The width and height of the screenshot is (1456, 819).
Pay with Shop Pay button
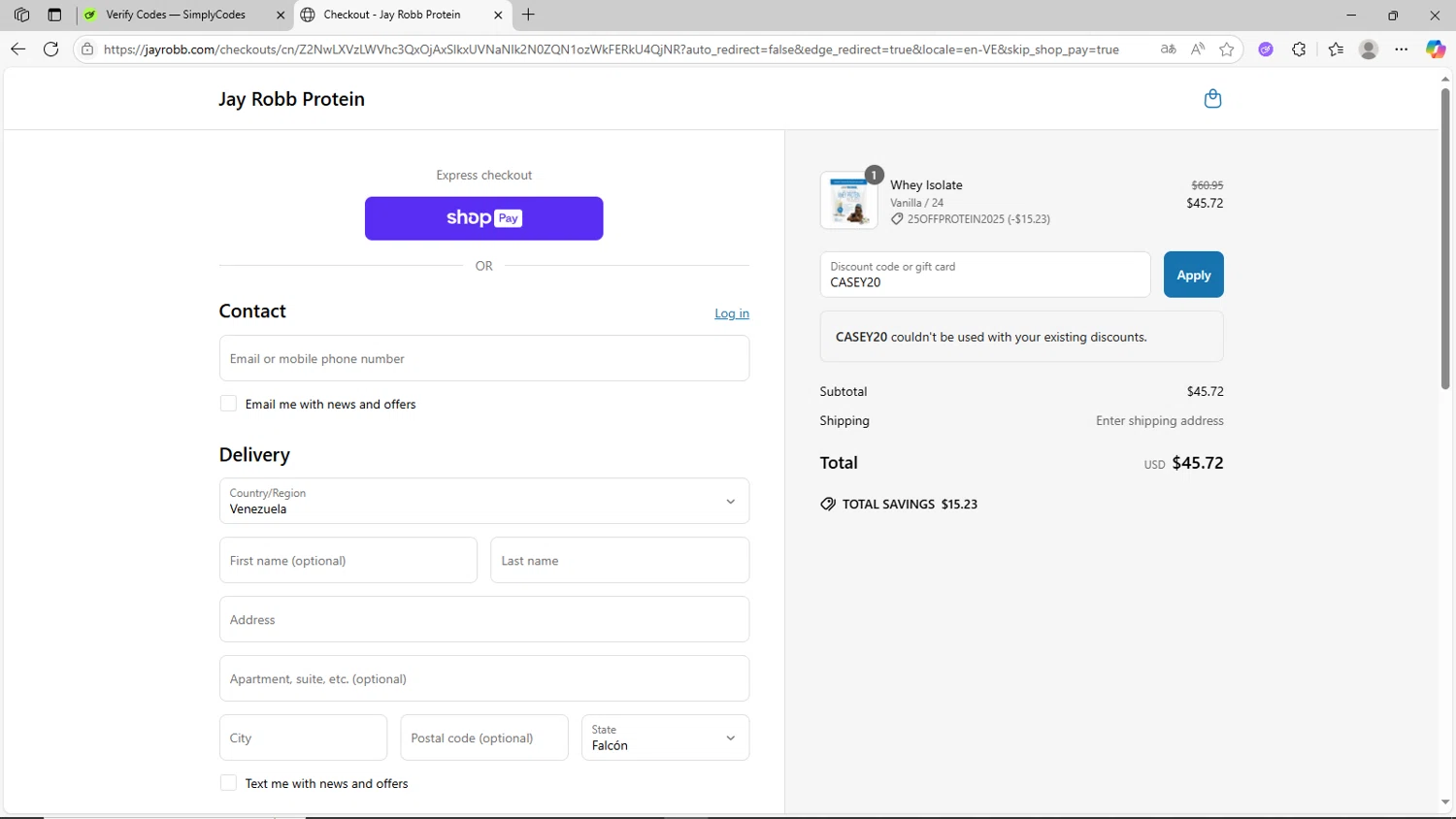click(x=484, y=218)
